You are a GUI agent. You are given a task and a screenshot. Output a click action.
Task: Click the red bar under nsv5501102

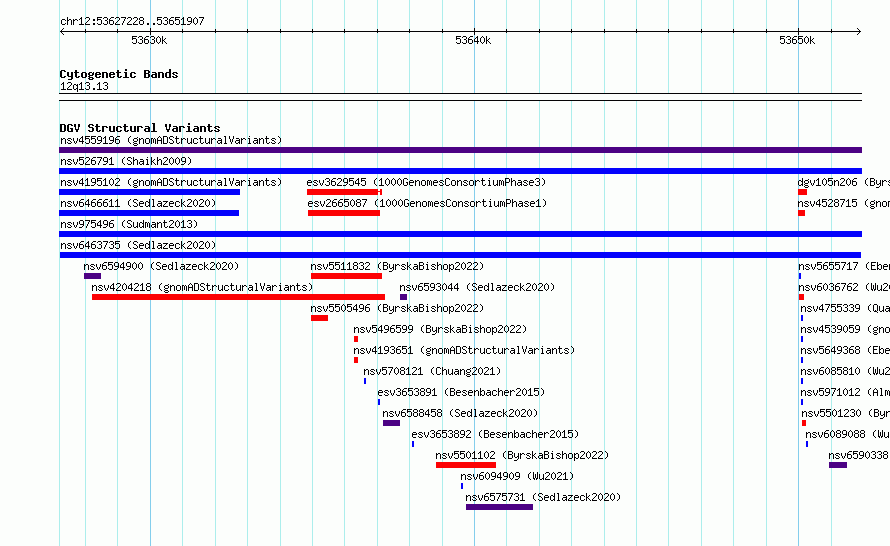coord(466,465)
